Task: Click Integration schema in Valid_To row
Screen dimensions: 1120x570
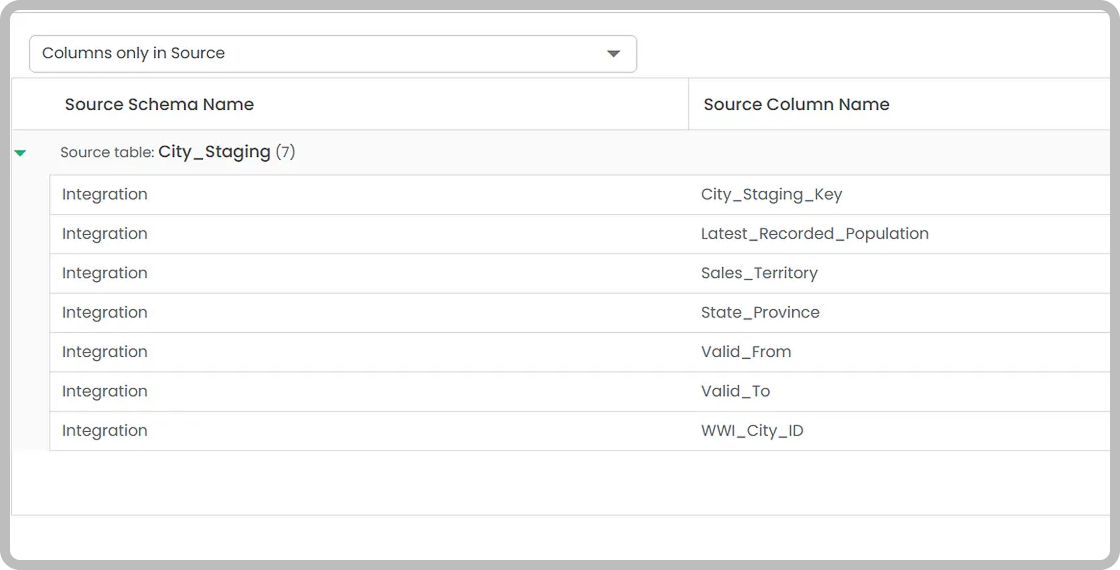Action: tap(104, 391)
